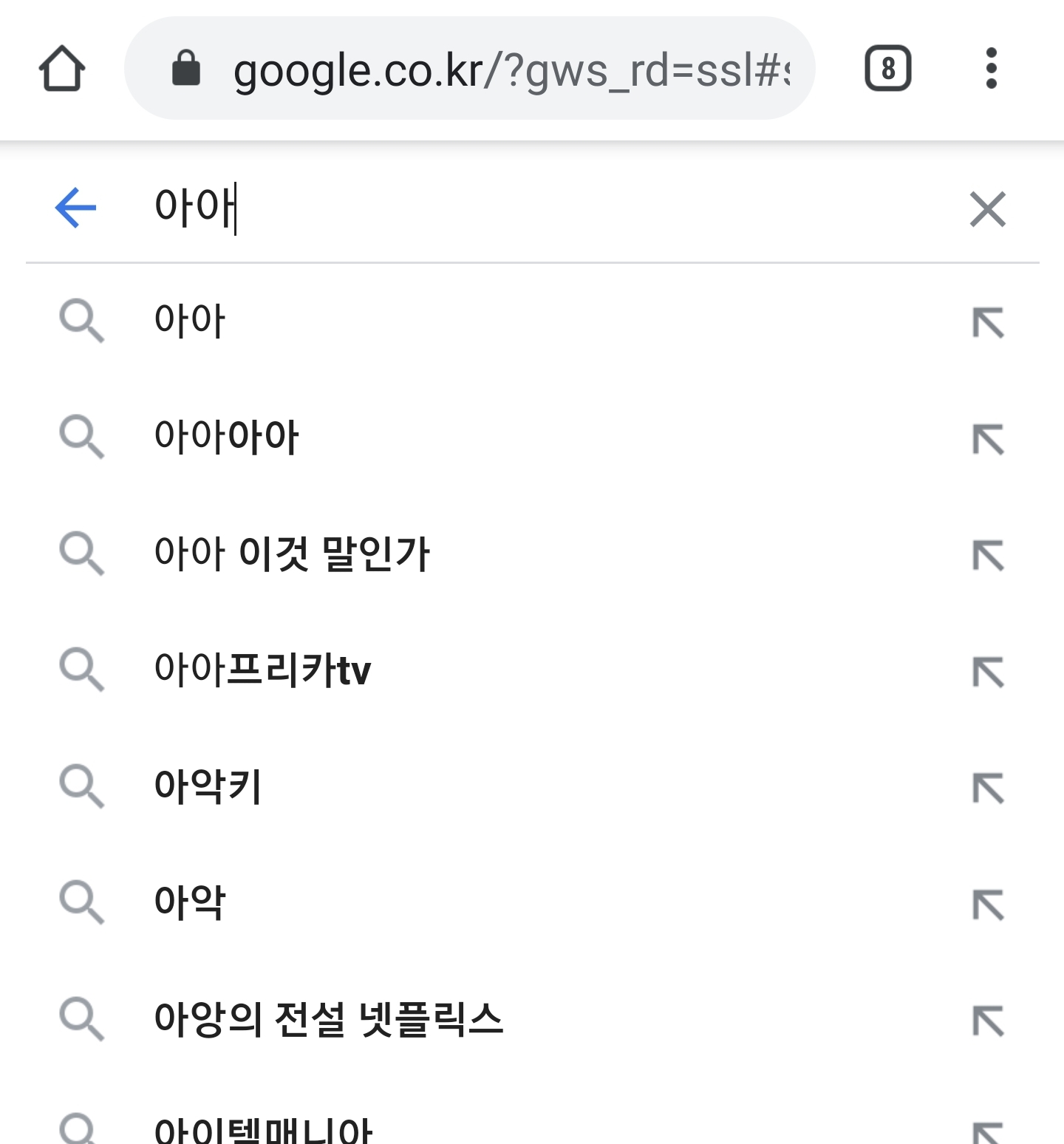Click magnifier icon beside 아악 suggestion
The width and height of the screenshot is (1064, 1144).
coord(81,902)
